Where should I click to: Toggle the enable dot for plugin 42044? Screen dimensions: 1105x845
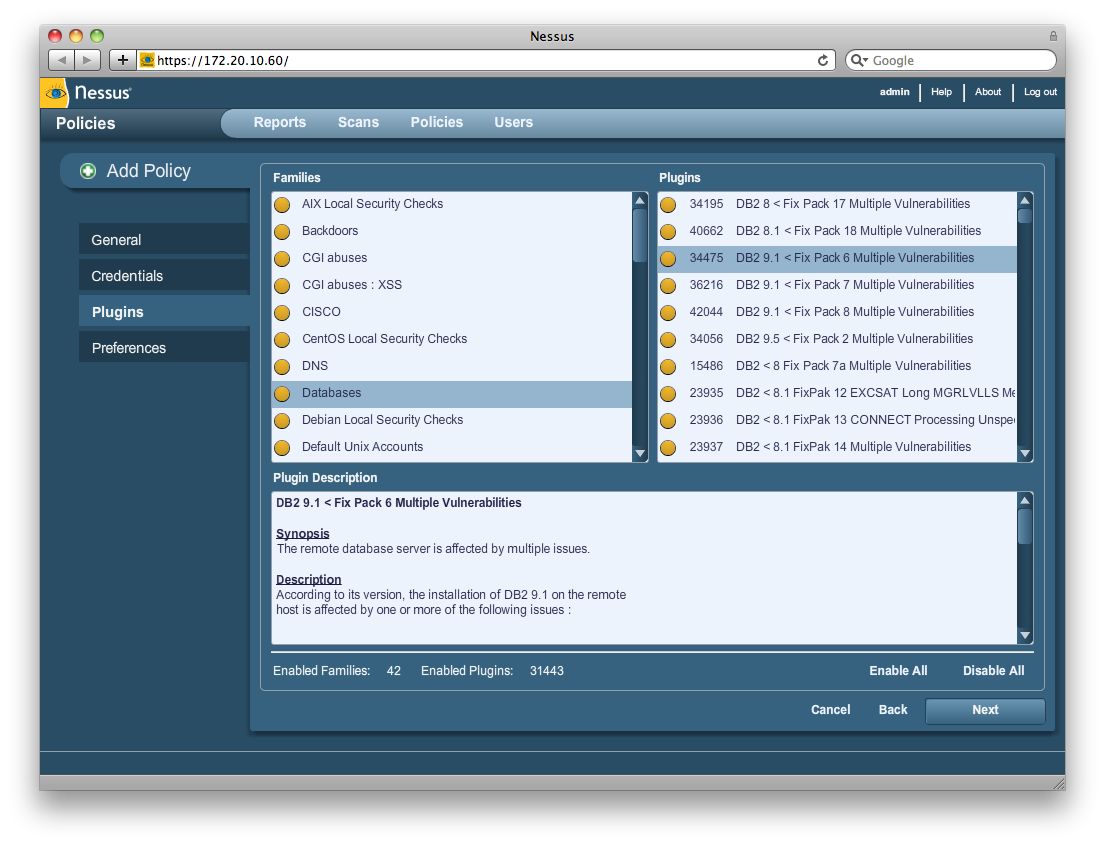pos(668,312)
